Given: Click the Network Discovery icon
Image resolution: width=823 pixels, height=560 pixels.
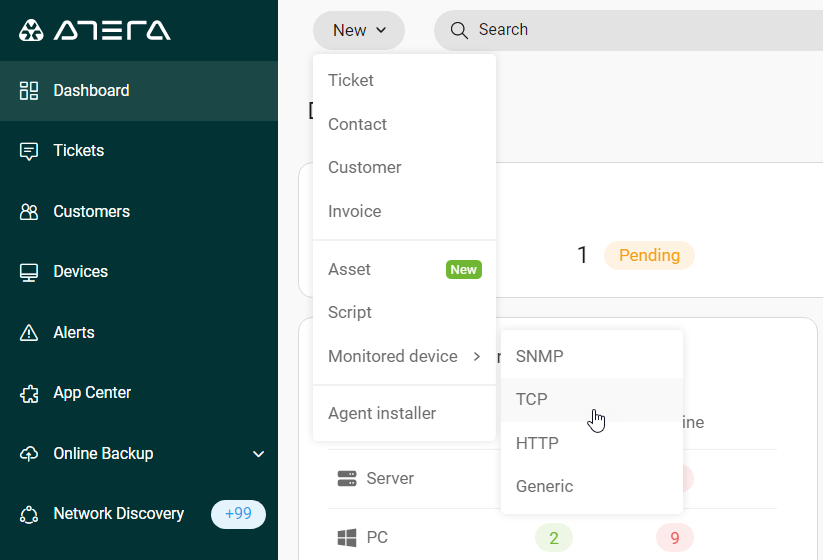Looking at the screenshot, I should (29, 514).
